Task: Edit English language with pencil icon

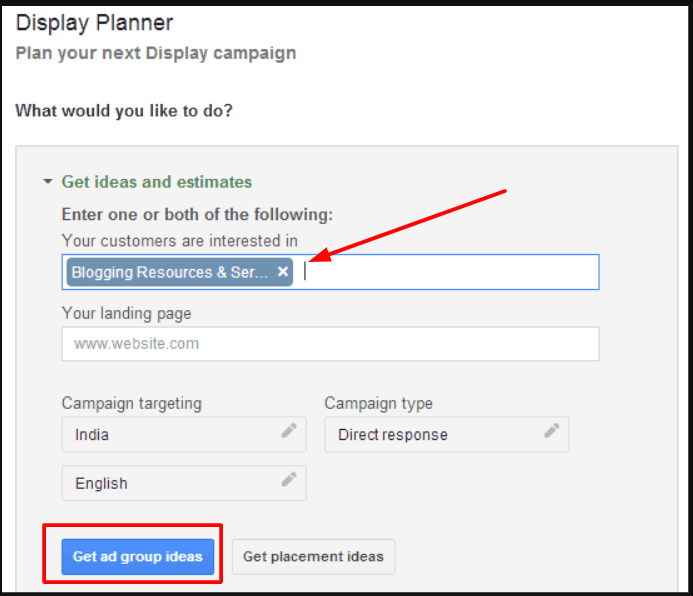Action: 289,479
